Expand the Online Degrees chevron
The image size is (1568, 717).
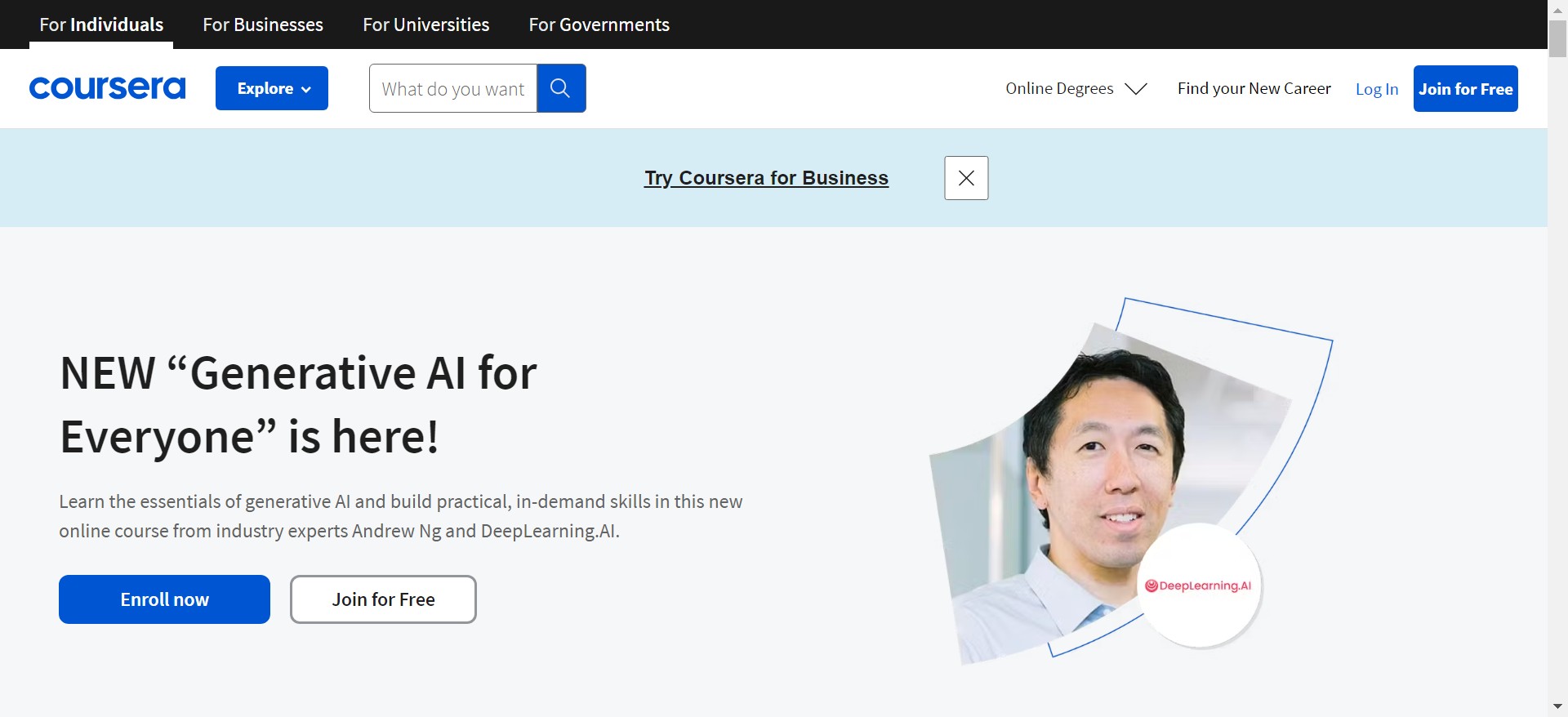[1136, 88]
